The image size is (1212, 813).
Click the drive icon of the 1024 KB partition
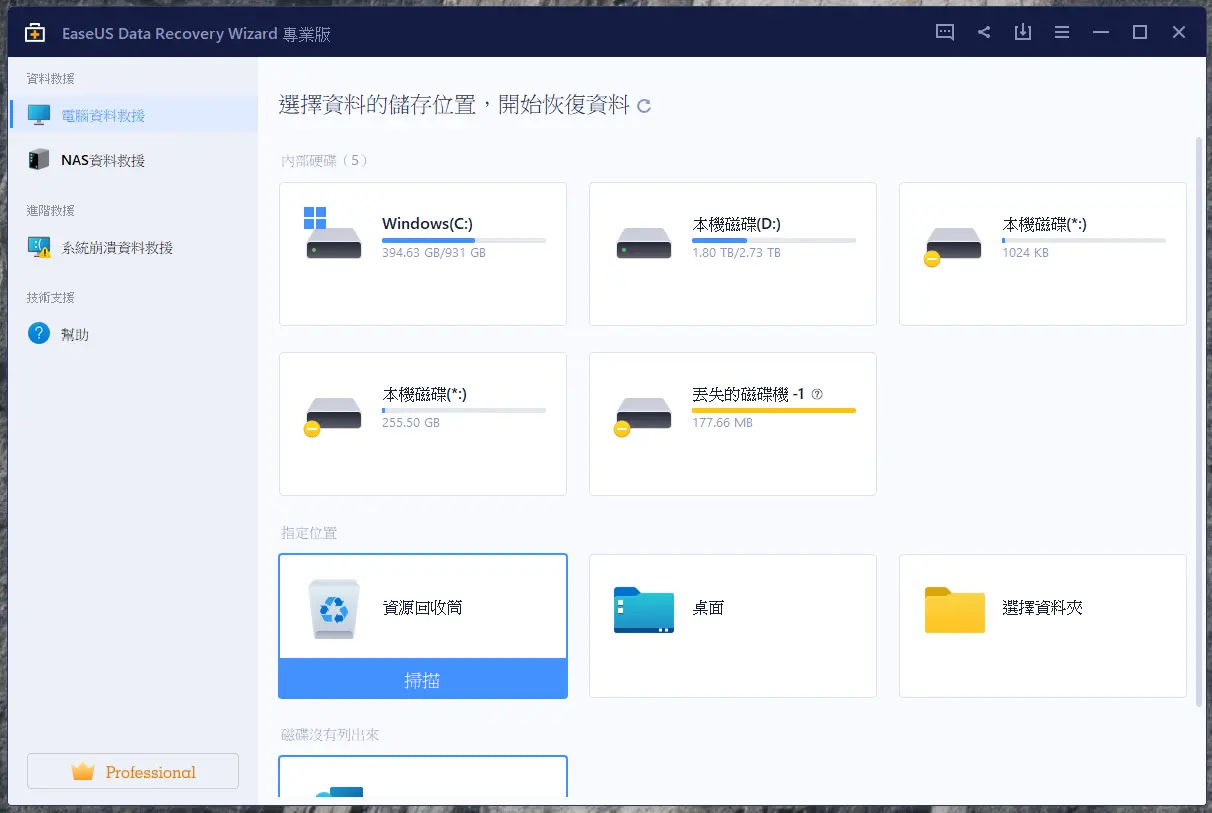[x=953, y=245]
